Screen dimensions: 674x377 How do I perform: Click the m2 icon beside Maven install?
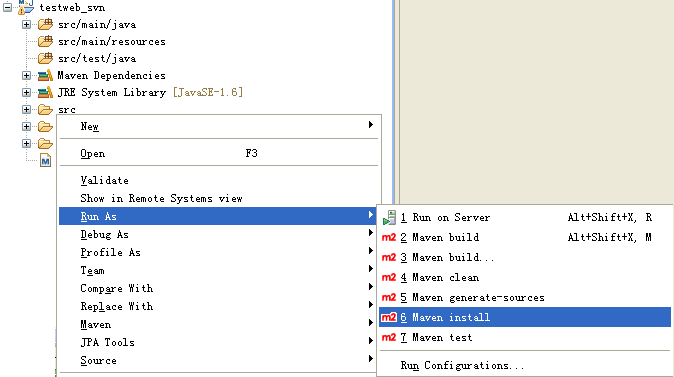click(x=389, y=317)
